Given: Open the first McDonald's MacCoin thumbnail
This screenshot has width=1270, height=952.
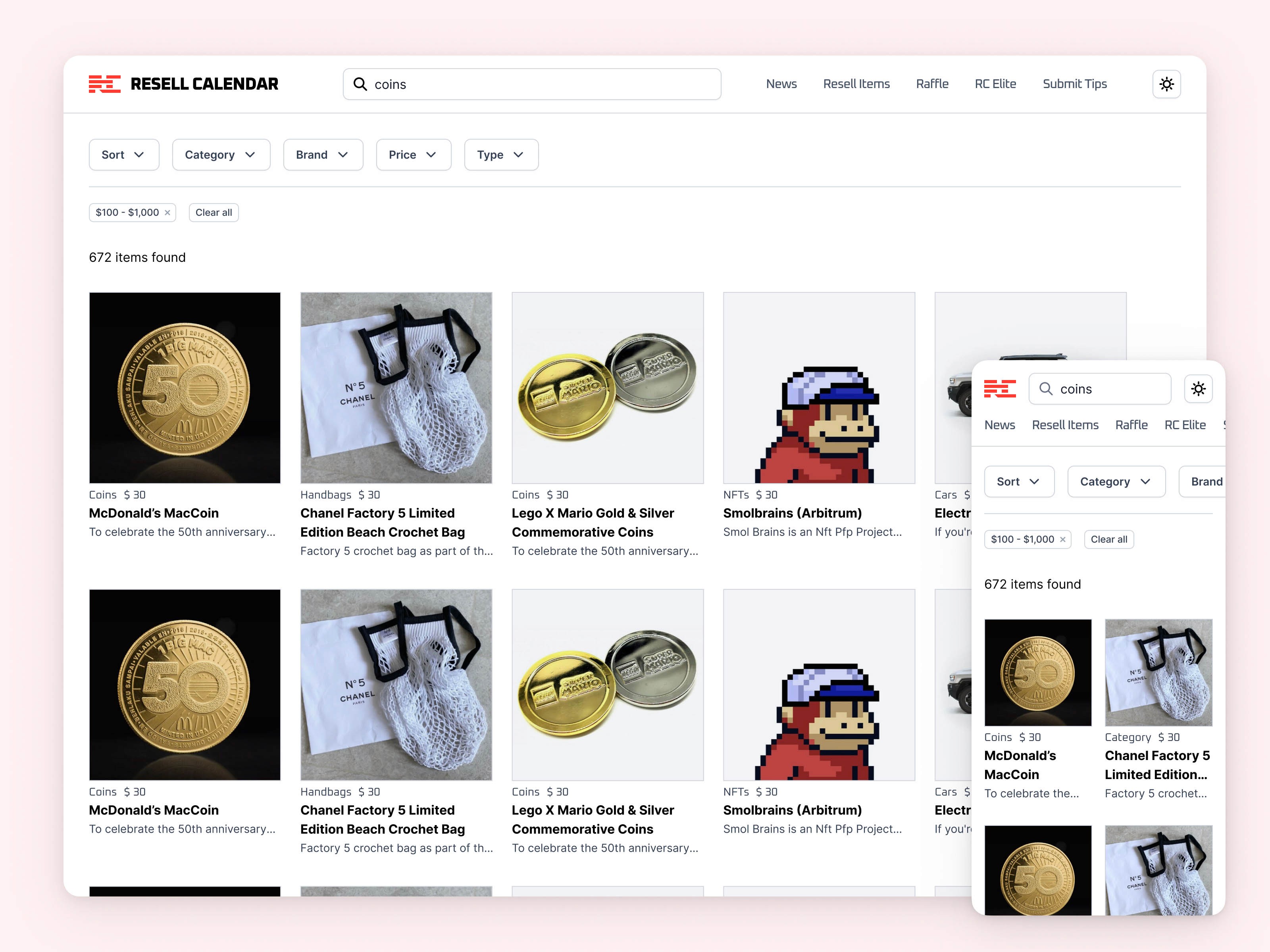Looking at the screenshot, I should click(x=185, y=388).
